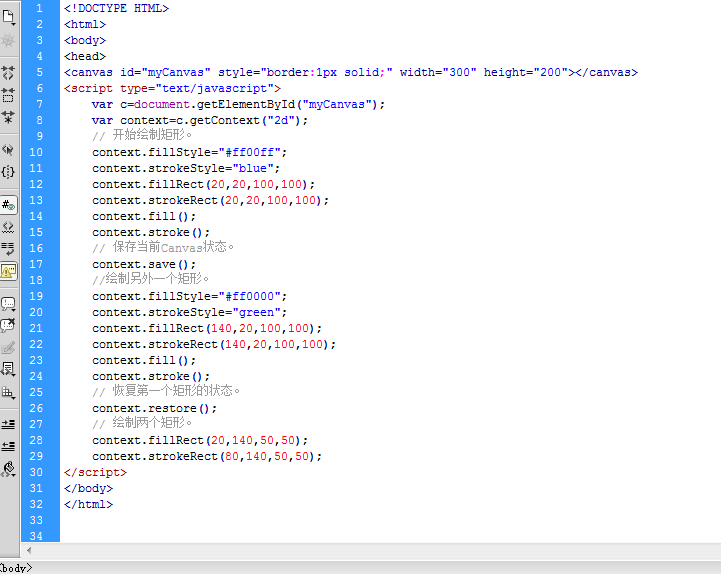Toggle Word Wrap in coding toolbar

tap(9, 248)
